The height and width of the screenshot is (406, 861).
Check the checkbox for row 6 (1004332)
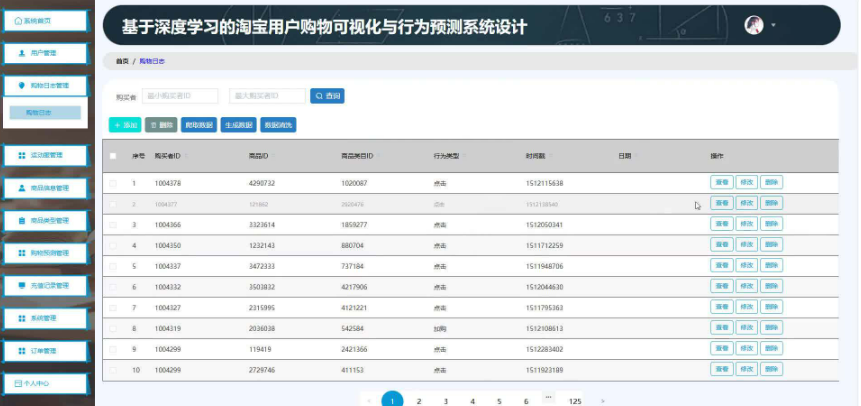point(113,287)
